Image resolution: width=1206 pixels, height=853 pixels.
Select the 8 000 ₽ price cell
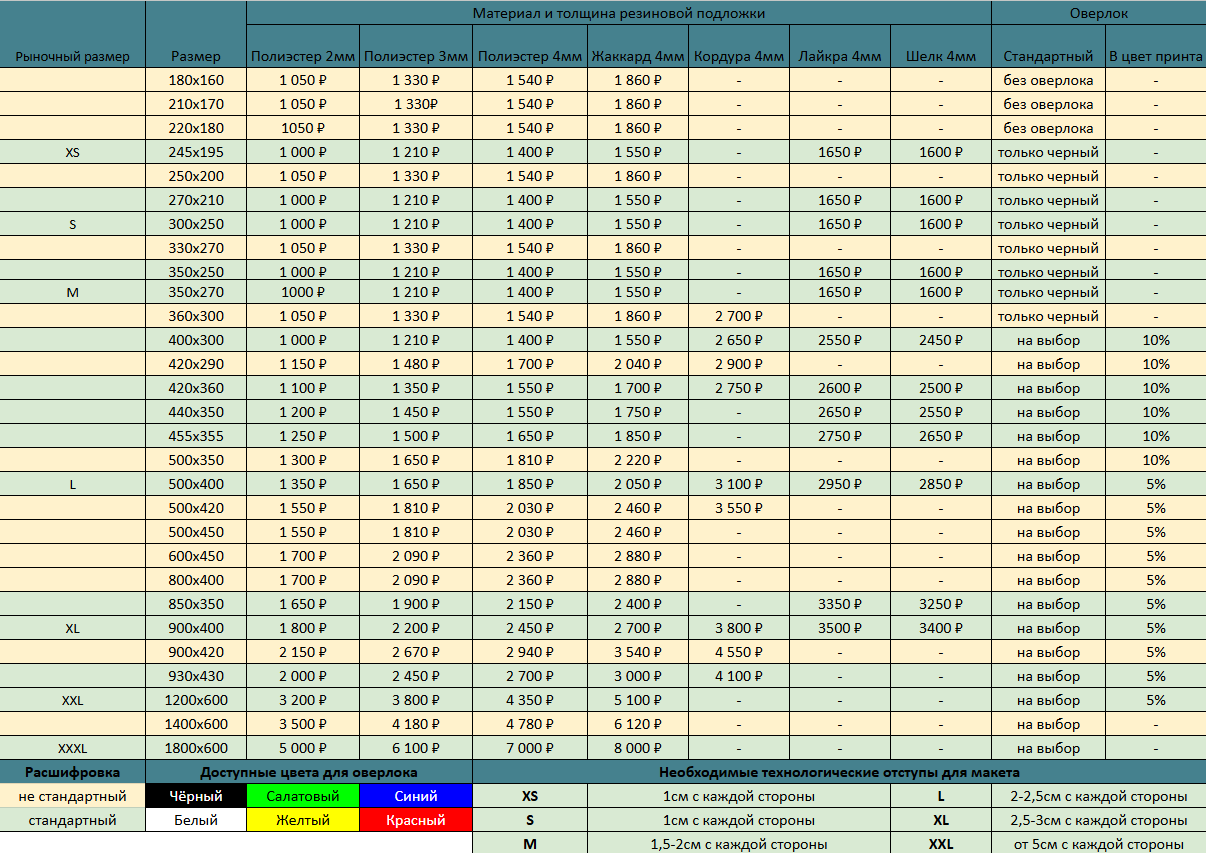(637, 748)
